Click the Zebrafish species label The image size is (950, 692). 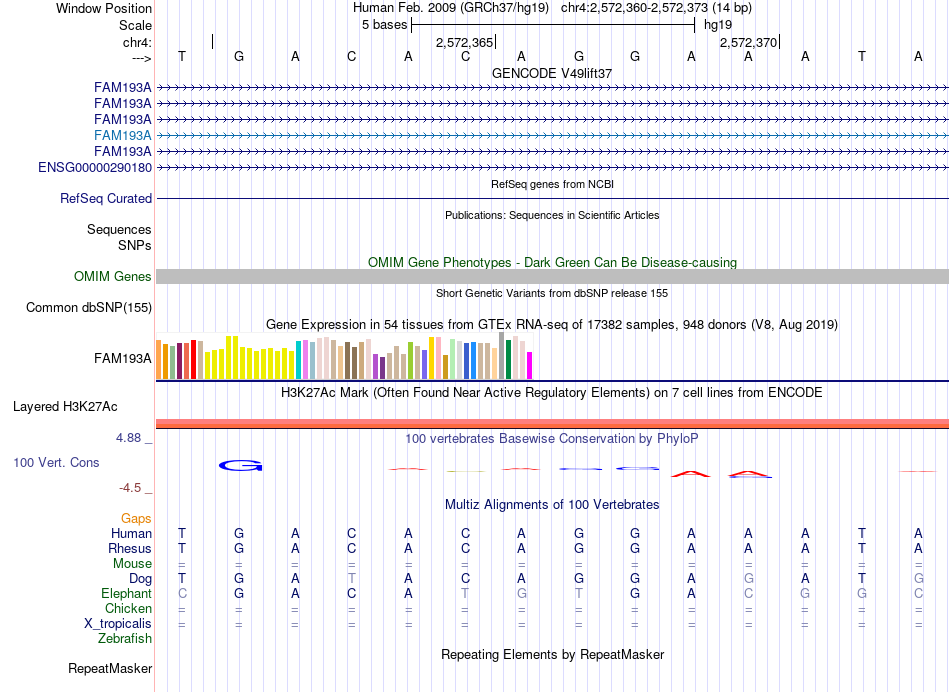point(125,638)
